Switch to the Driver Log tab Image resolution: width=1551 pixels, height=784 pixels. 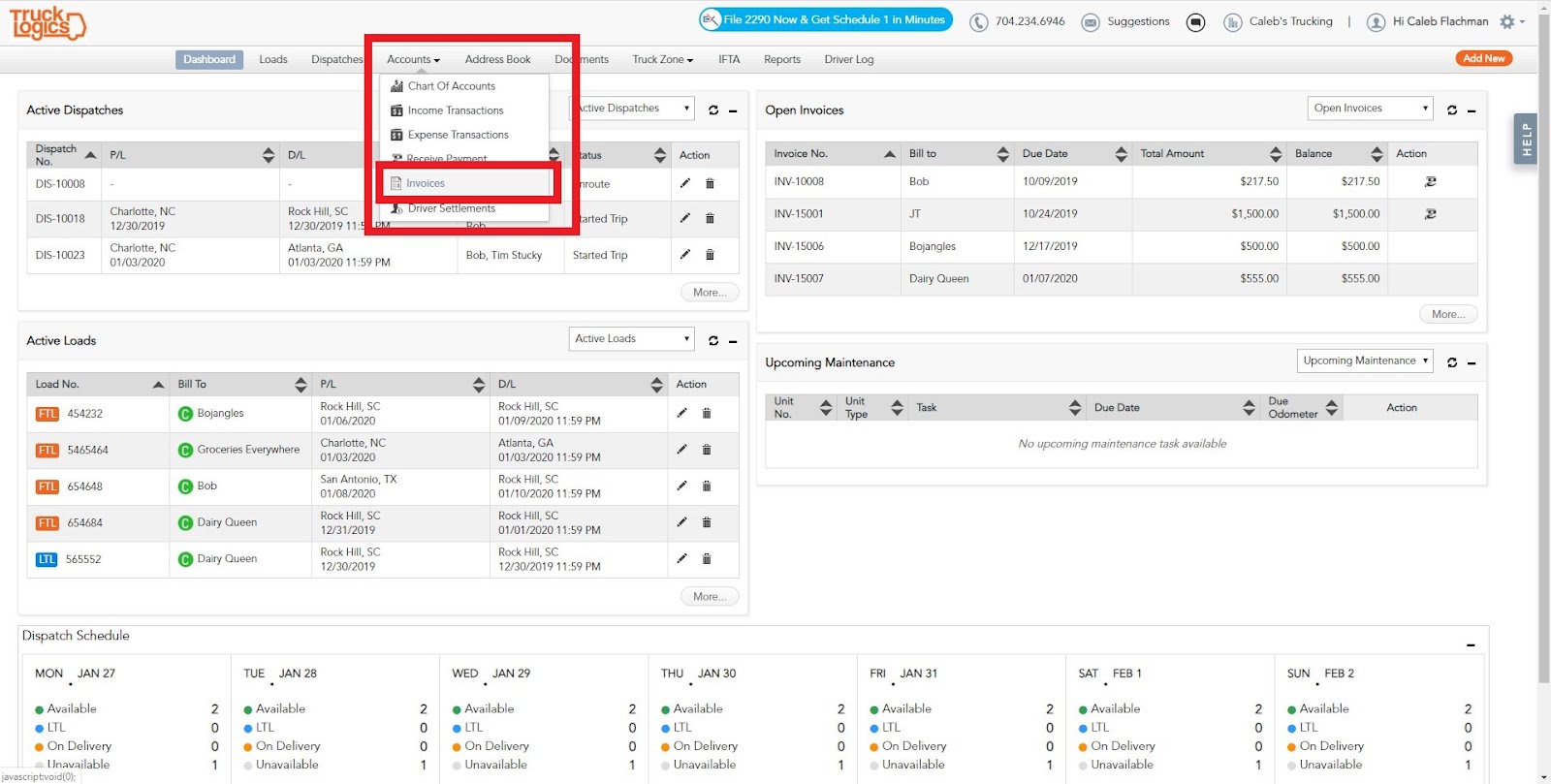pyautogui.click(x=849, y=60)
